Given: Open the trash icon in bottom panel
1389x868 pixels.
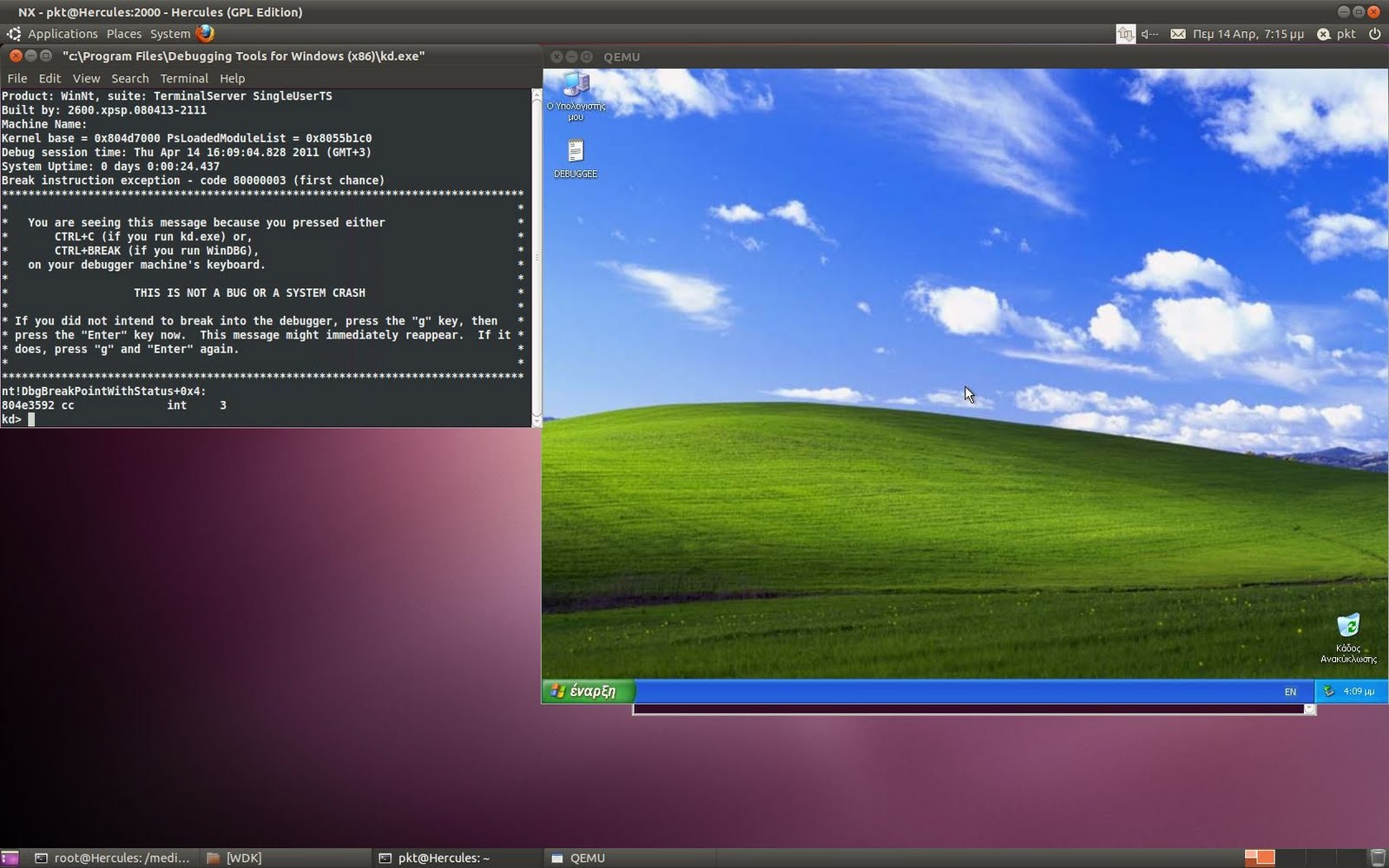Looking at the screenshot, I should 1377,858.
